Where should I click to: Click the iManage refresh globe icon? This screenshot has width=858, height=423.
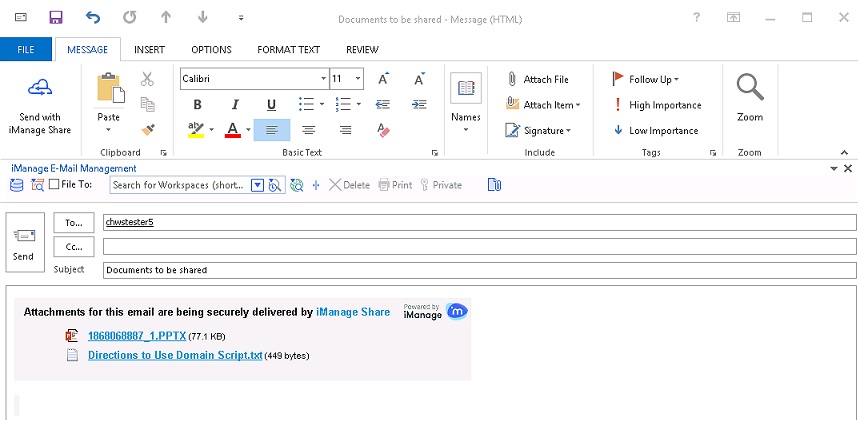[297, 185]
